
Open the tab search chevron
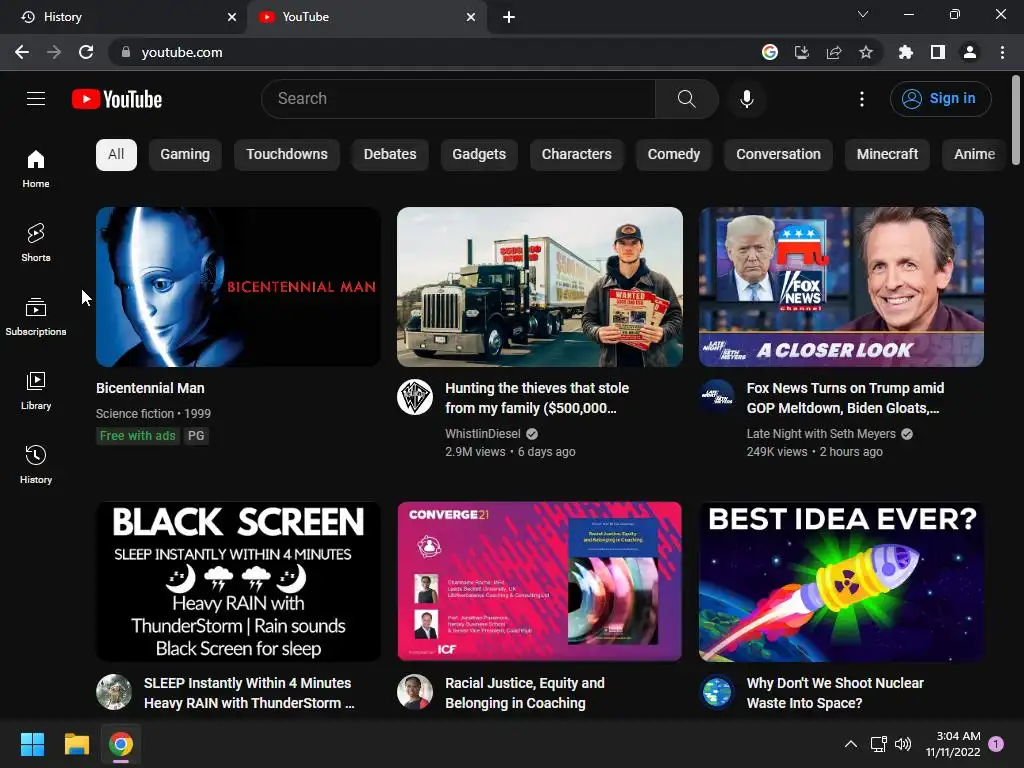pos(863,14)
